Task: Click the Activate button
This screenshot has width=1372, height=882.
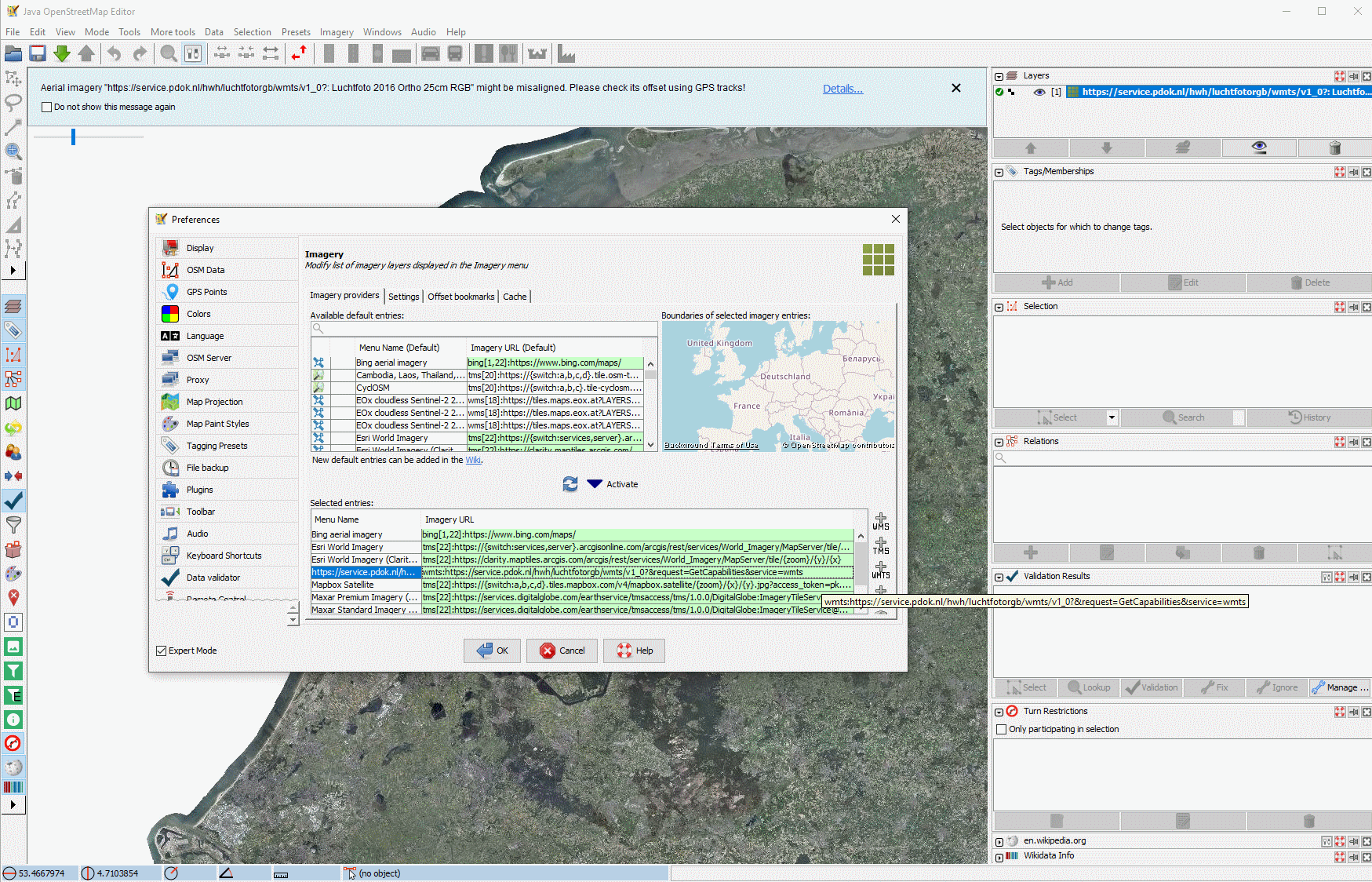Action: [613, 484]
